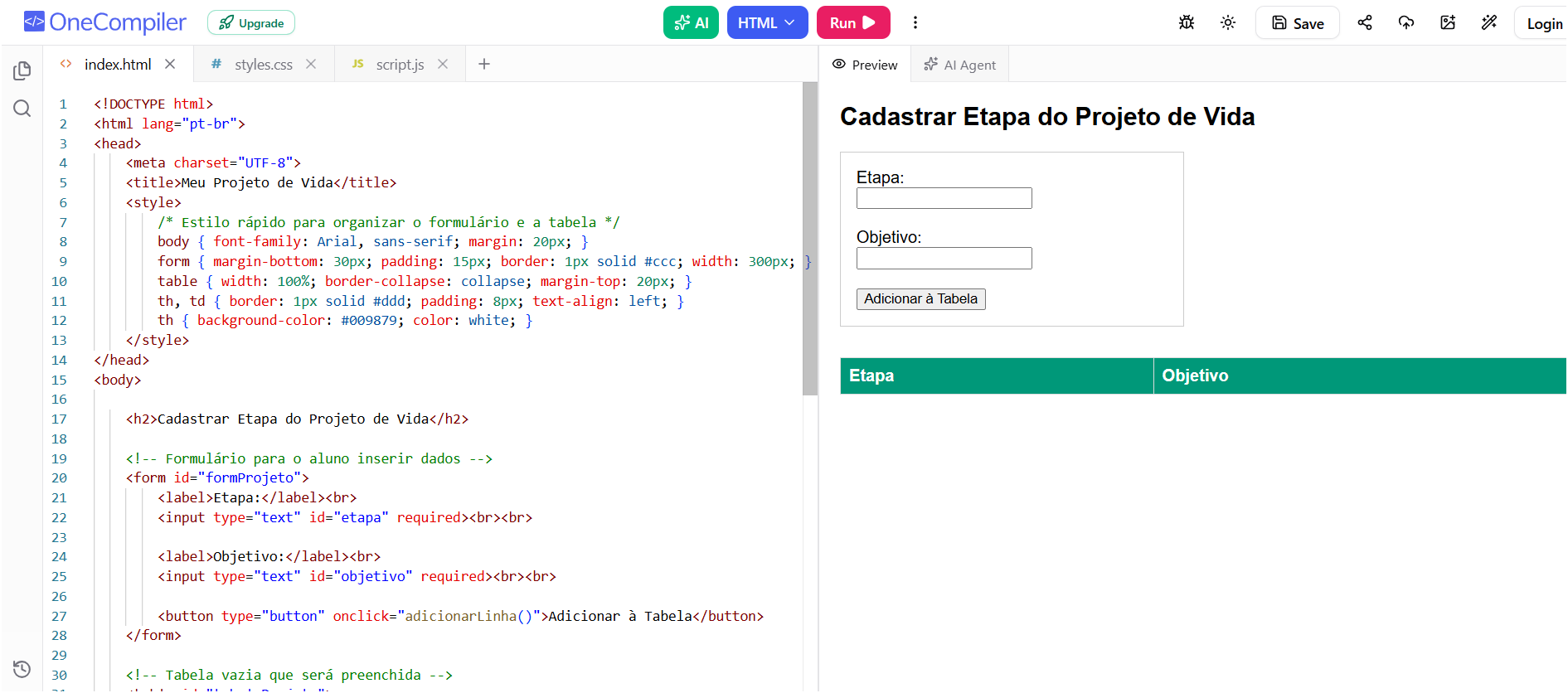Click the form id="formProjeto" code line
Image resolution: width=1568 pixels, height=693 pixels.
coord(217,478)
